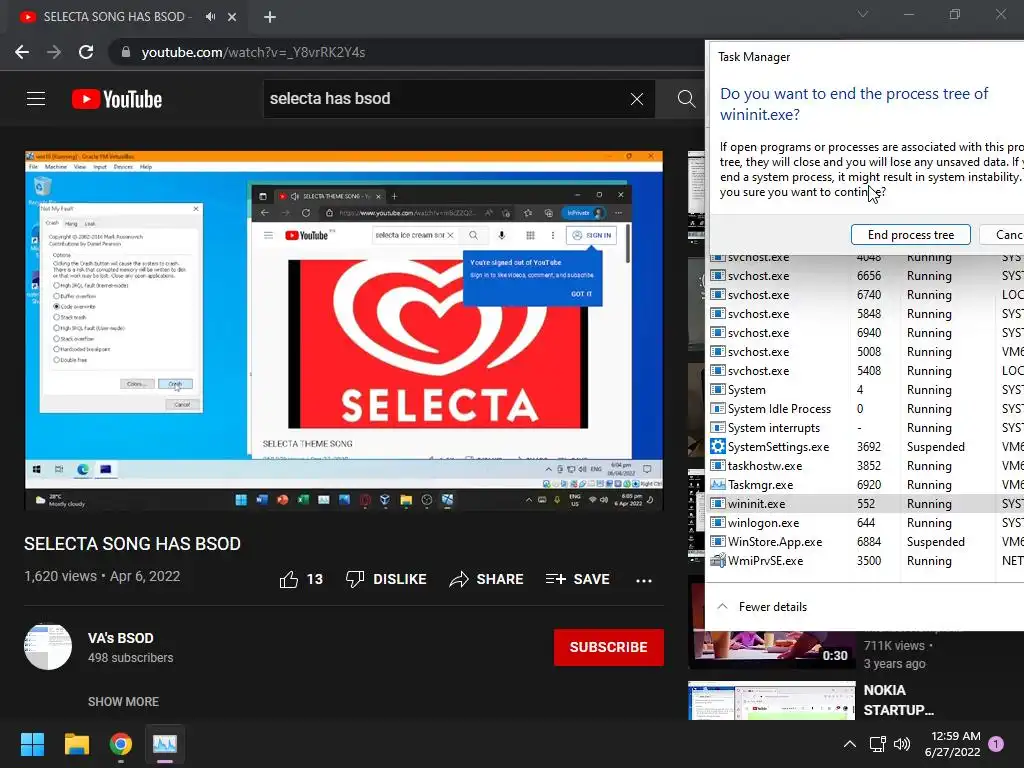Viewport: 1024px width, 768px height.
Task: Click PID 3692 in the process list
Action: [869, 447]
